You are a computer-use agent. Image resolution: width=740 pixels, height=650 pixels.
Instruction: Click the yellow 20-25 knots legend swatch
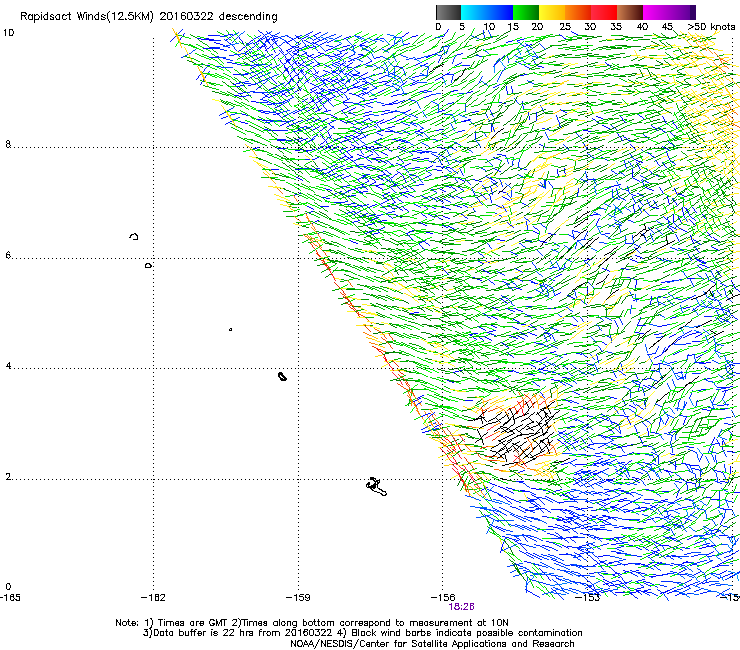pyautogui.click(x=552, y=12)
